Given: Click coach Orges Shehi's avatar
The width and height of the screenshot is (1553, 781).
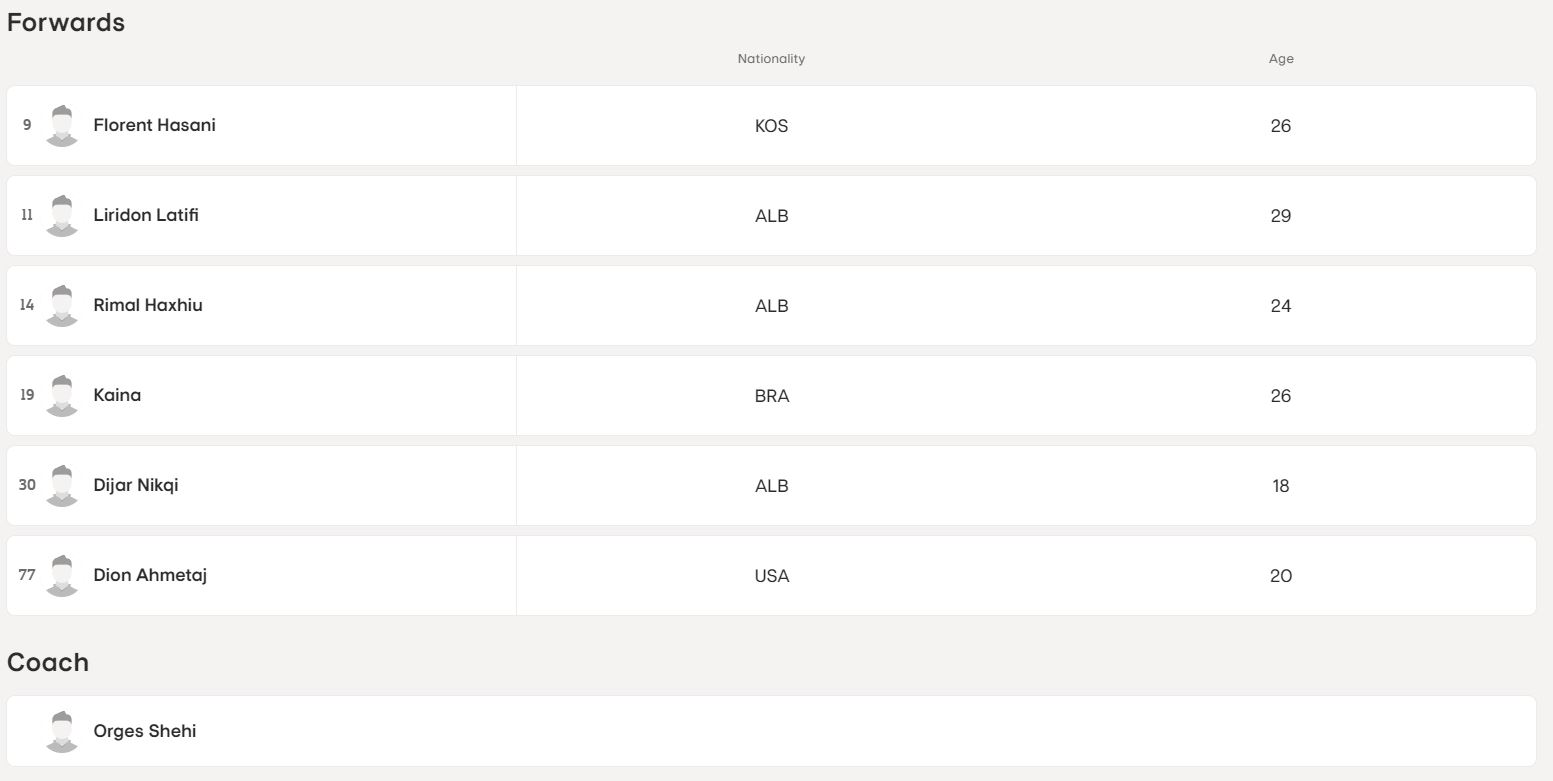Looking at the screenshot, I should tap(62, 731).
